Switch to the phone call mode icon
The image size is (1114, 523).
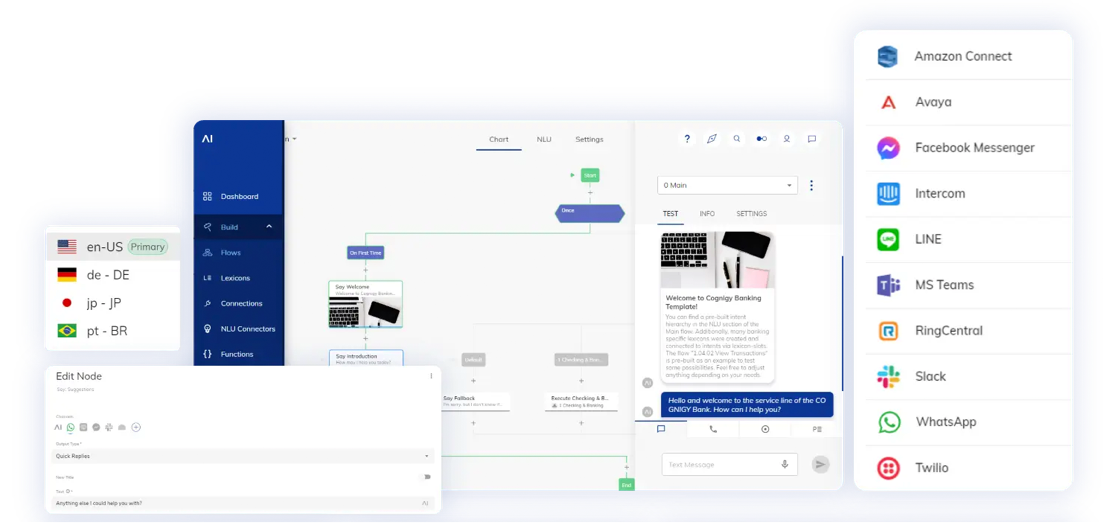click(x=713, y=429)
